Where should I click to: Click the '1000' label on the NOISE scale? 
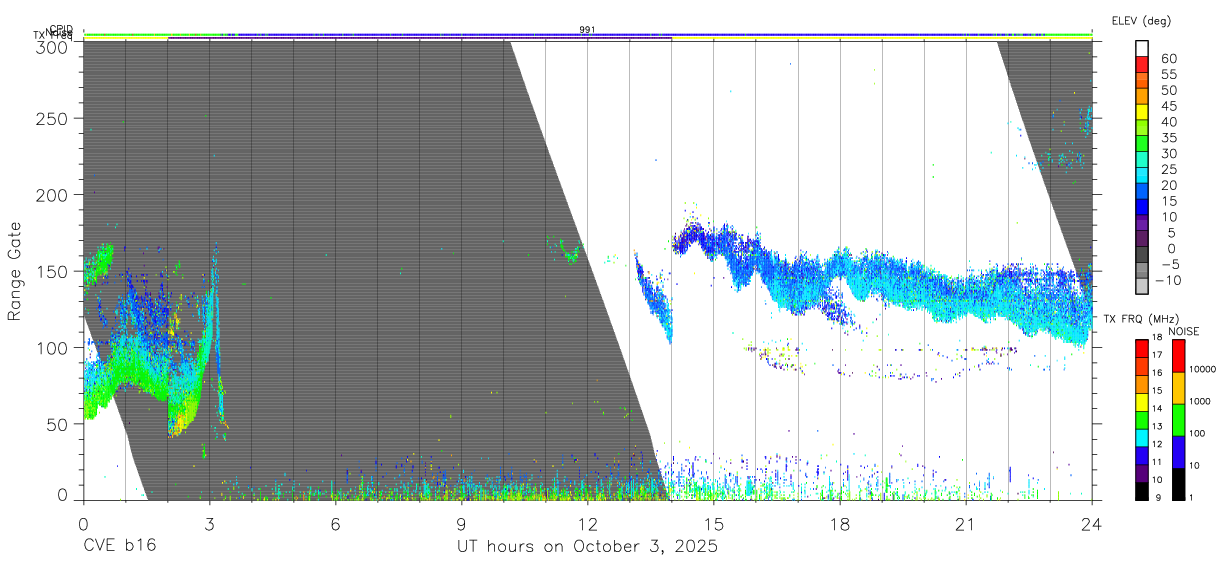coord(1200,401)
